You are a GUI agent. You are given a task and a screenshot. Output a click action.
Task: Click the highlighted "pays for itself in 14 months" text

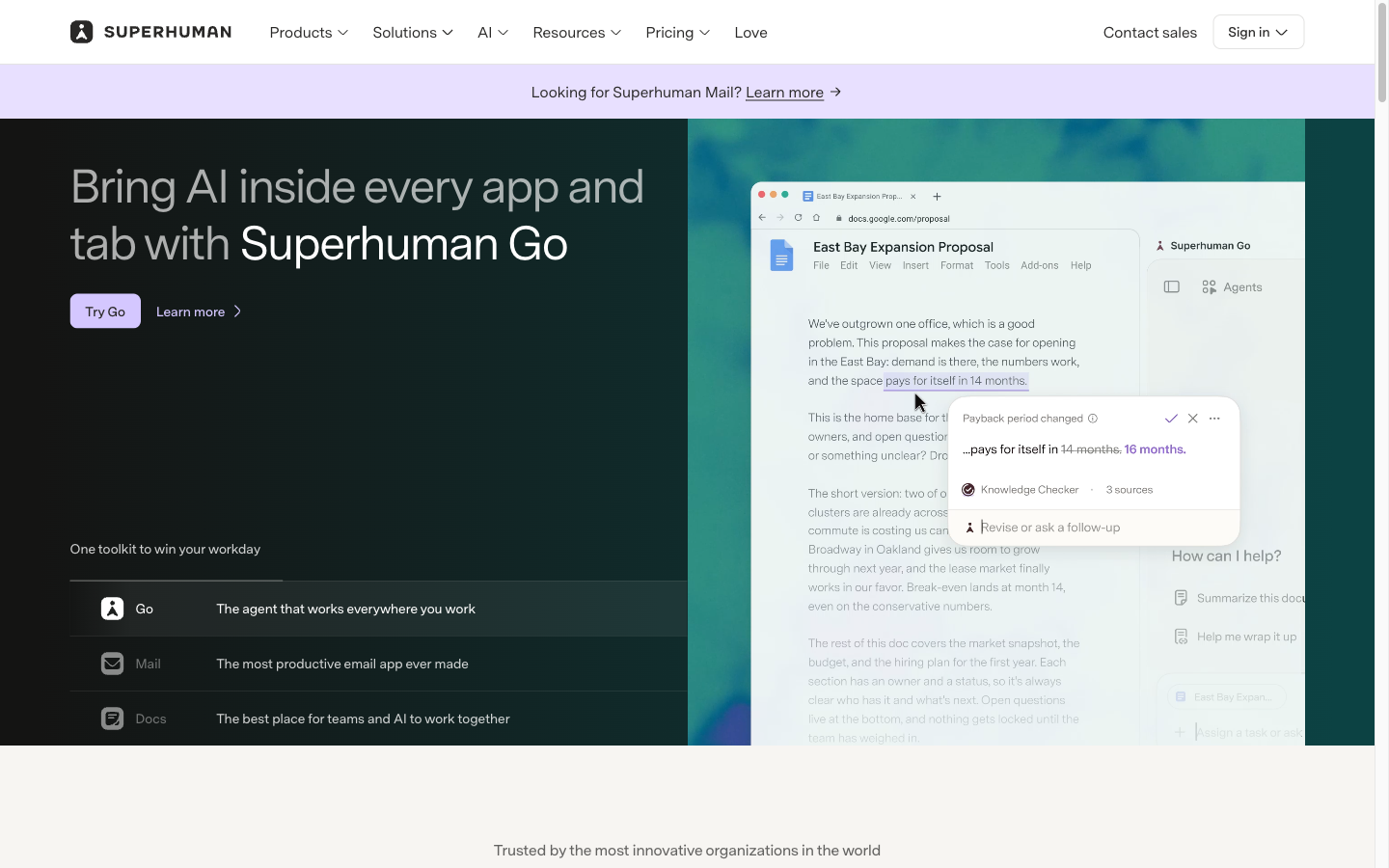pyautogui.click(x=956, y=381)
